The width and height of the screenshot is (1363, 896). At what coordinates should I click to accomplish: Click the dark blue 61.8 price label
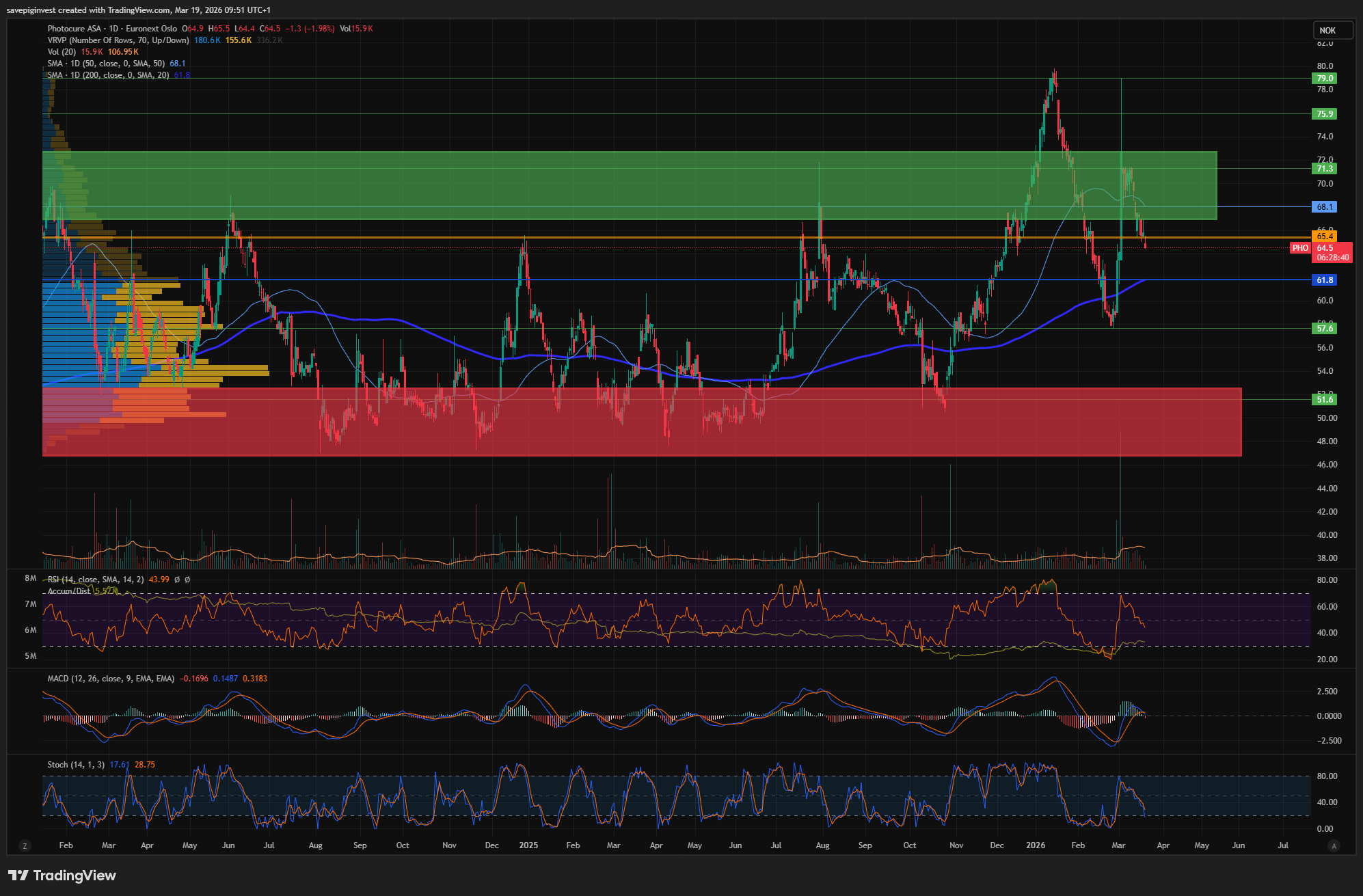click(x=1324, y=280)
